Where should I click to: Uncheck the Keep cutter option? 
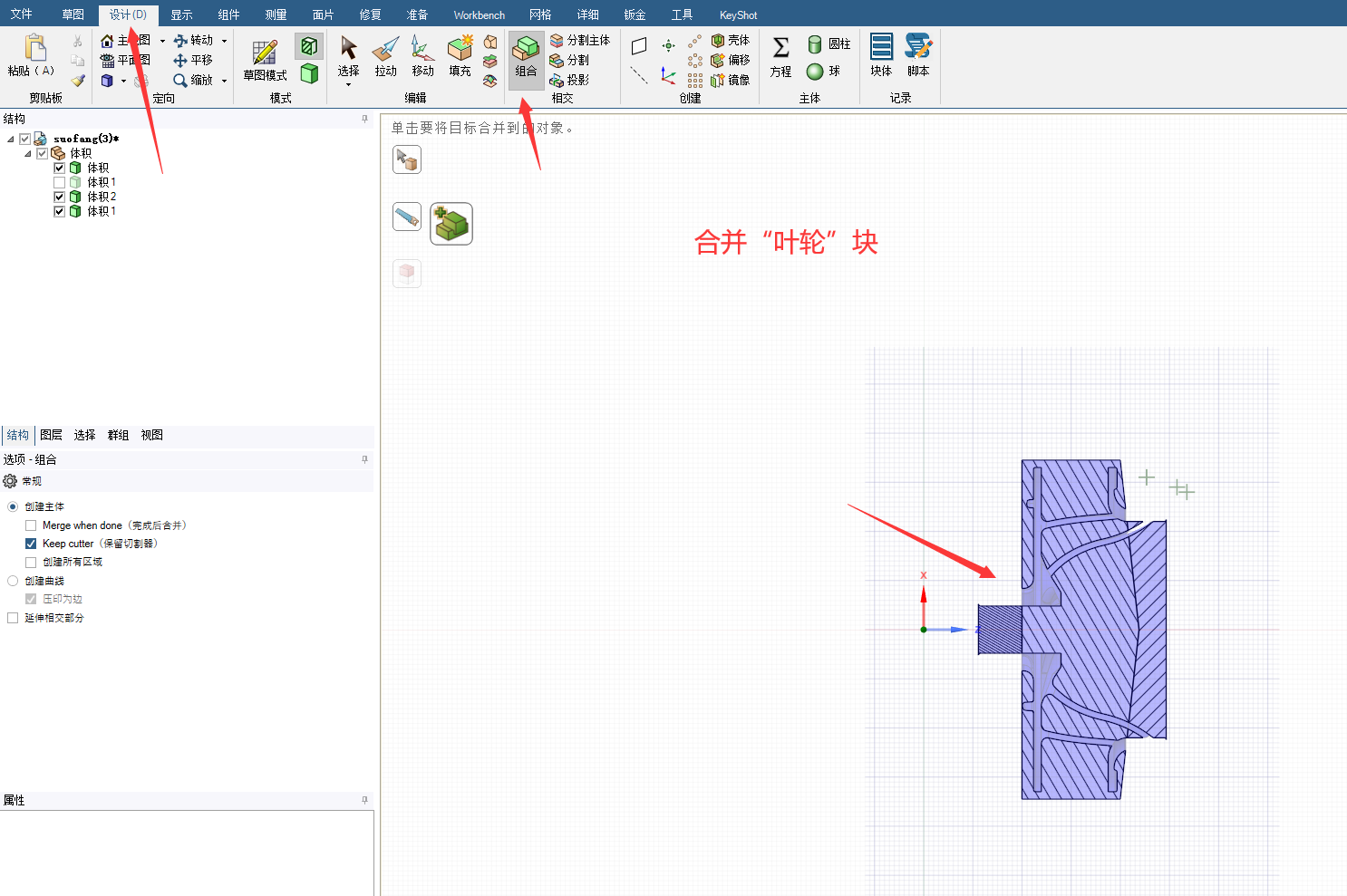(x=31, y=544)
